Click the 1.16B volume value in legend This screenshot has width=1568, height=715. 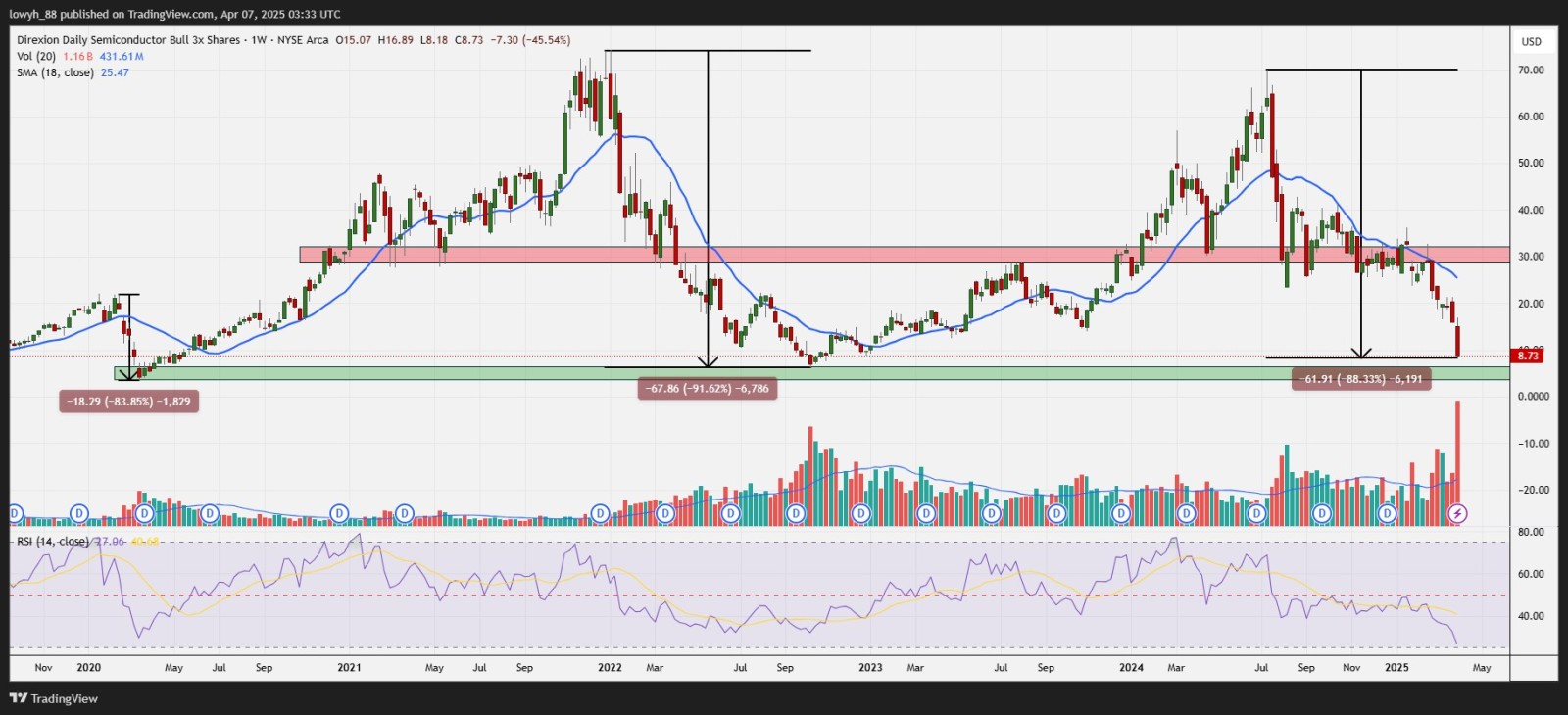[78, 57]
